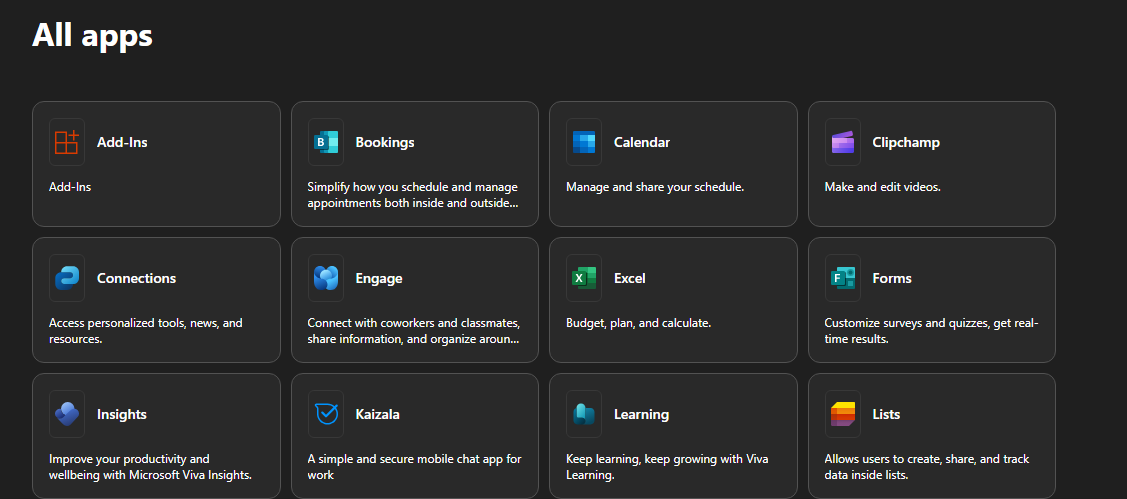Click the Add-Ins title text
This screenshot has height=499, width=1127.
coord(122,142)
